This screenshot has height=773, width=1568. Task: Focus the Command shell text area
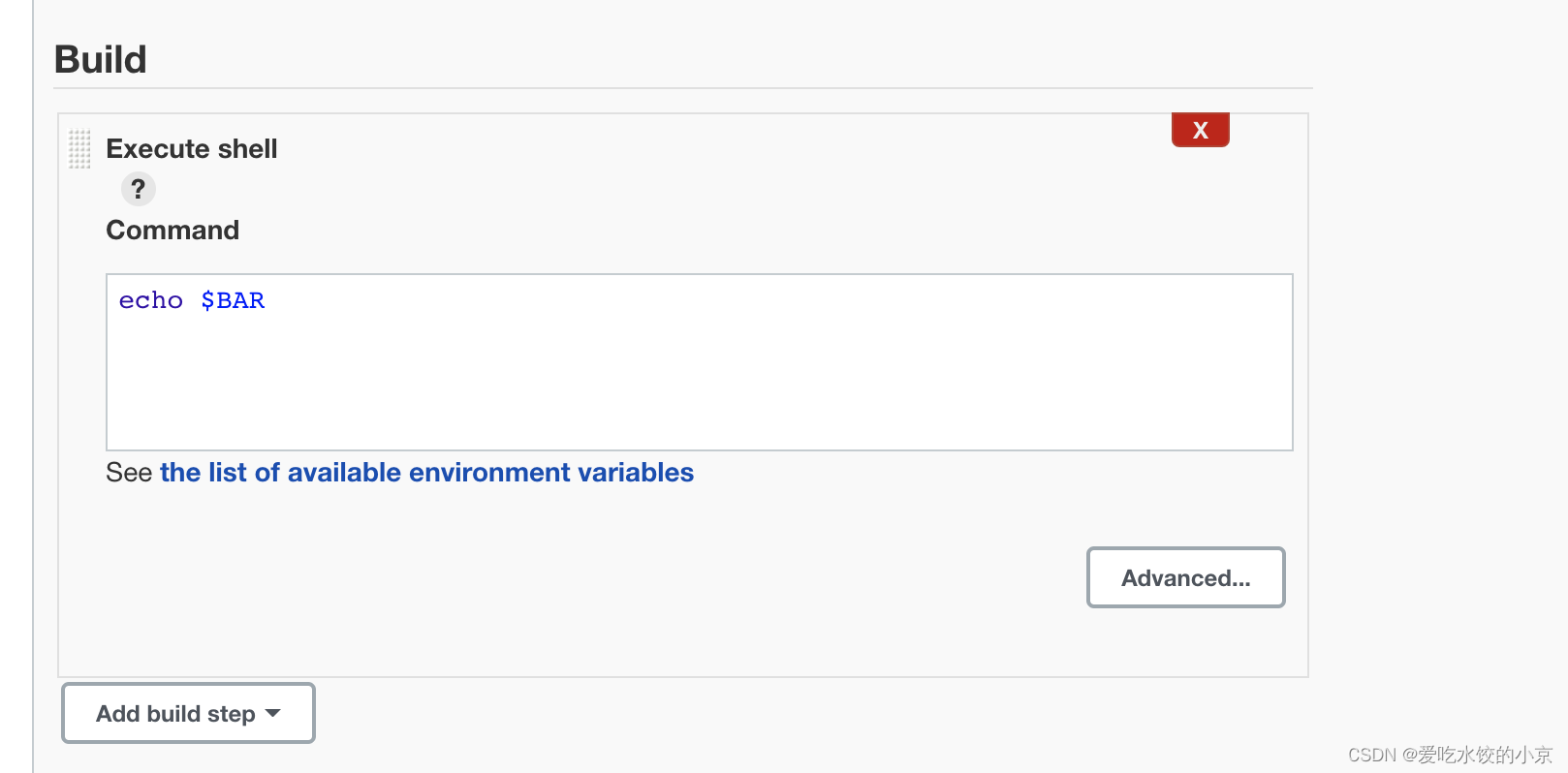[x=699, y=362]
